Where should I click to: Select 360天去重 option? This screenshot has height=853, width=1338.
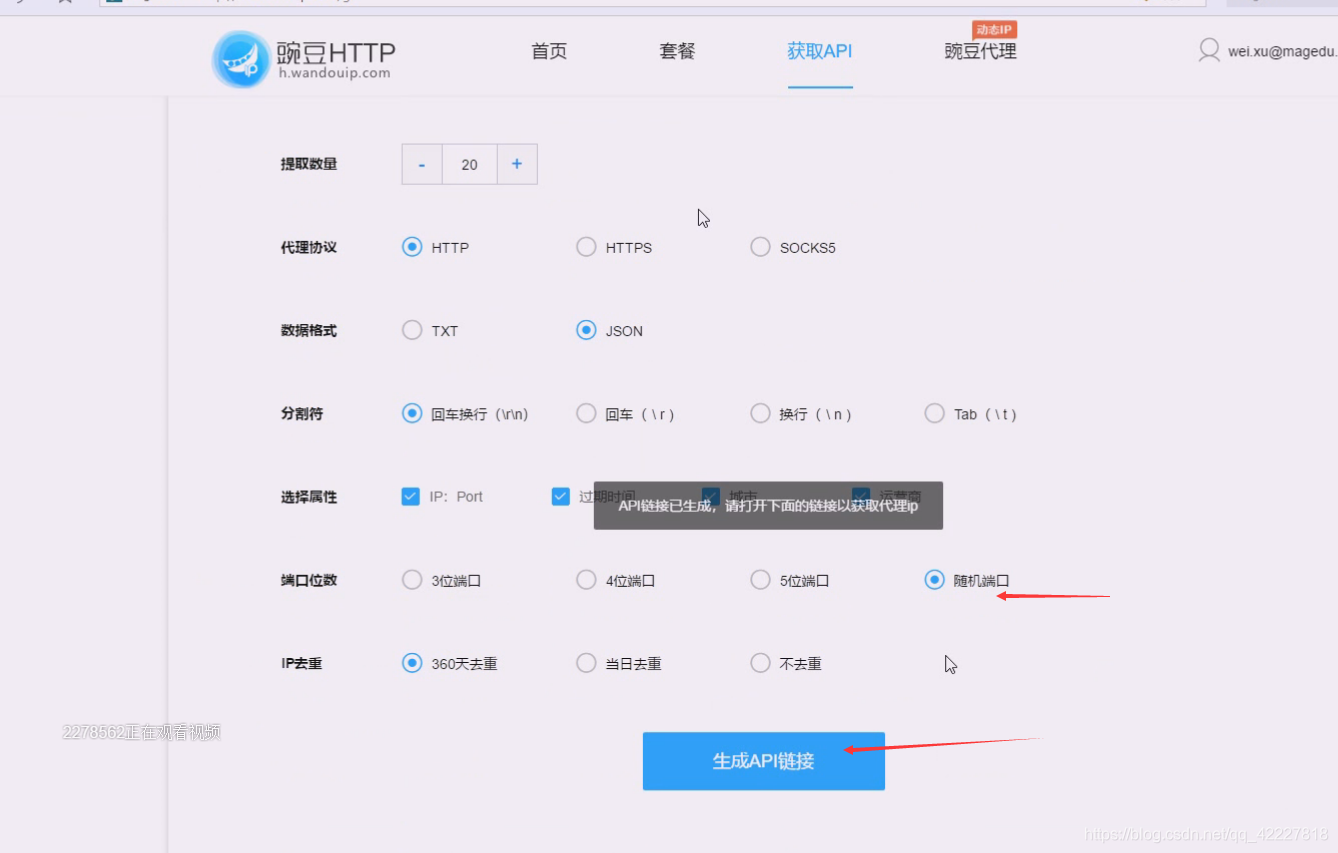click(x=412, y=662)
